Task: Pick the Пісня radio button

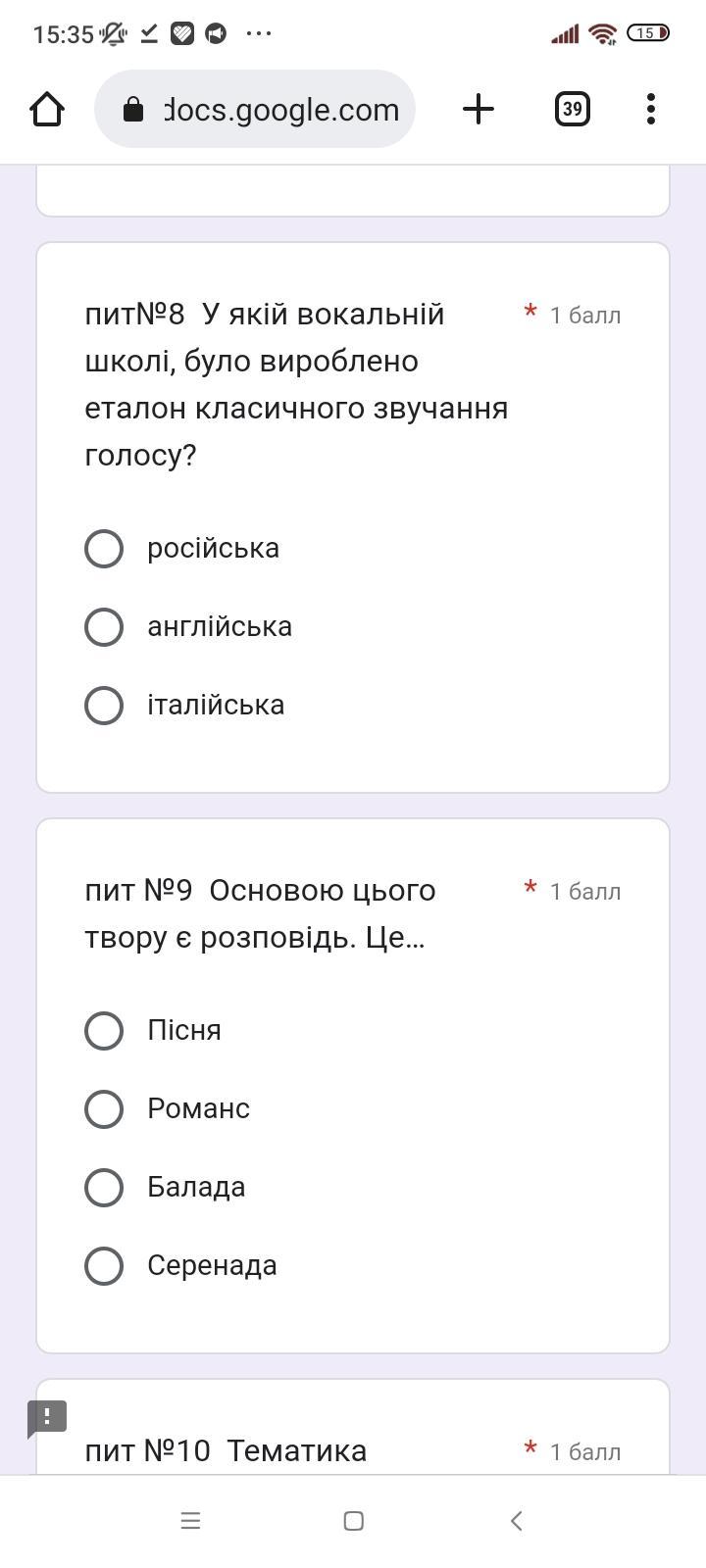Action: (x=104, y=1031)
